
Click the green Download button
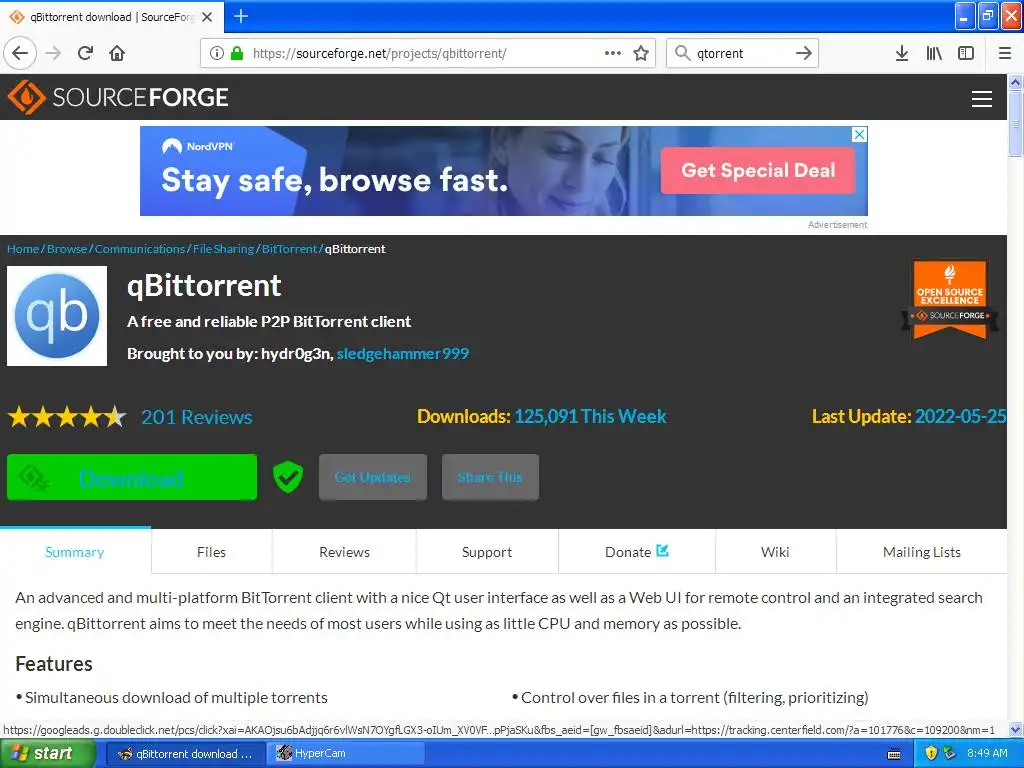click(132, 477)
